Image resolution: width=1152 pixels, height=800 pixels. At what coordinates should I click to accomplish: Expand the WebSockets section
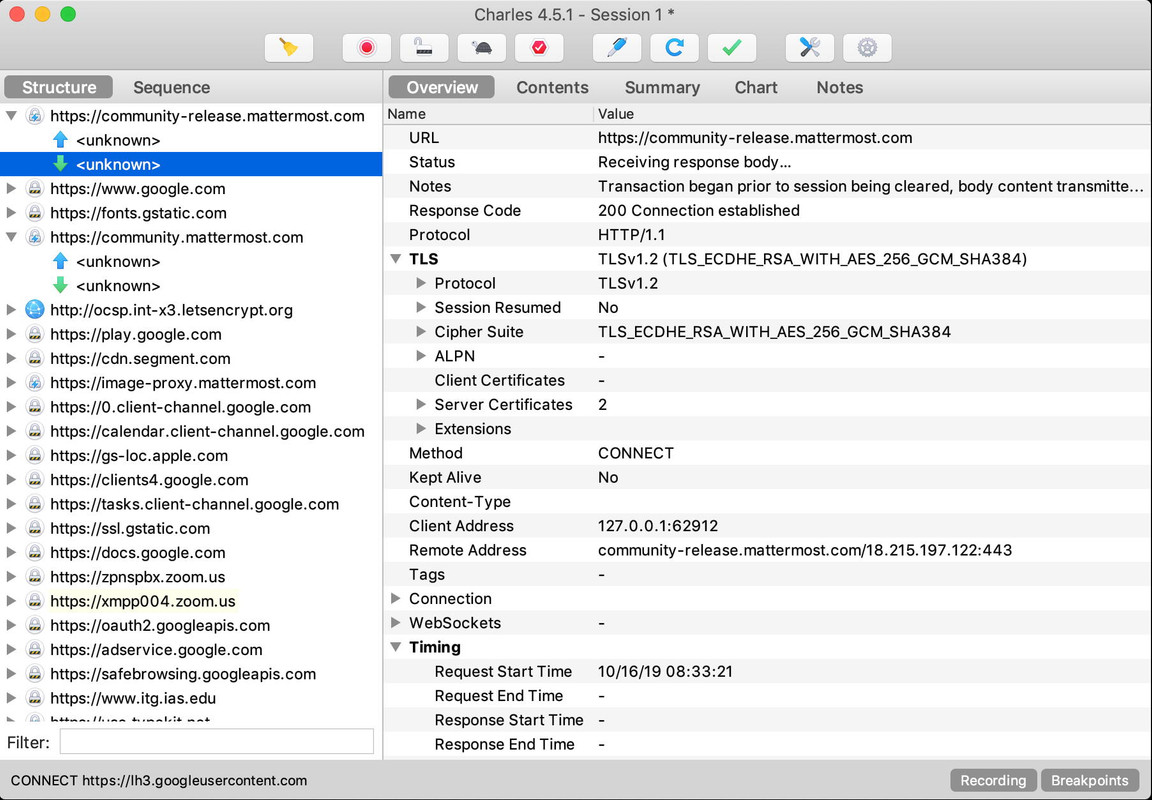point(396,623)
